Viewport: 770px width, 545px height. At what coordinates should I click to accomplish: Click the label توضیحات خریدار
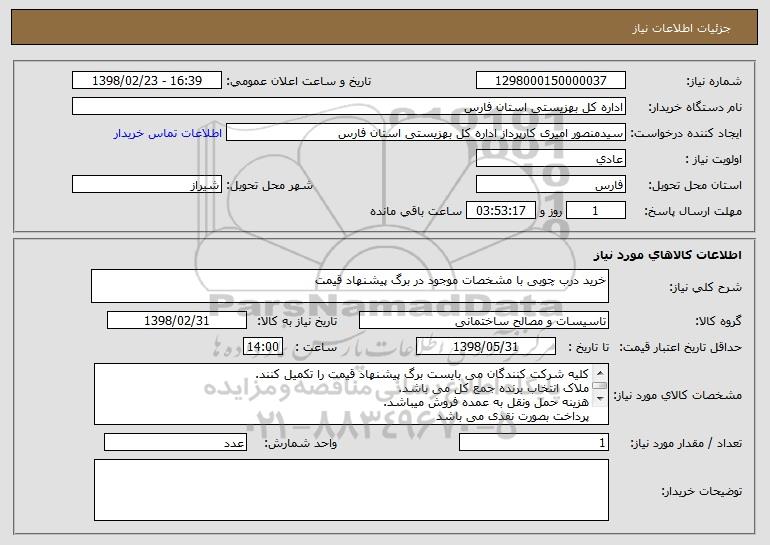(702, 491)
